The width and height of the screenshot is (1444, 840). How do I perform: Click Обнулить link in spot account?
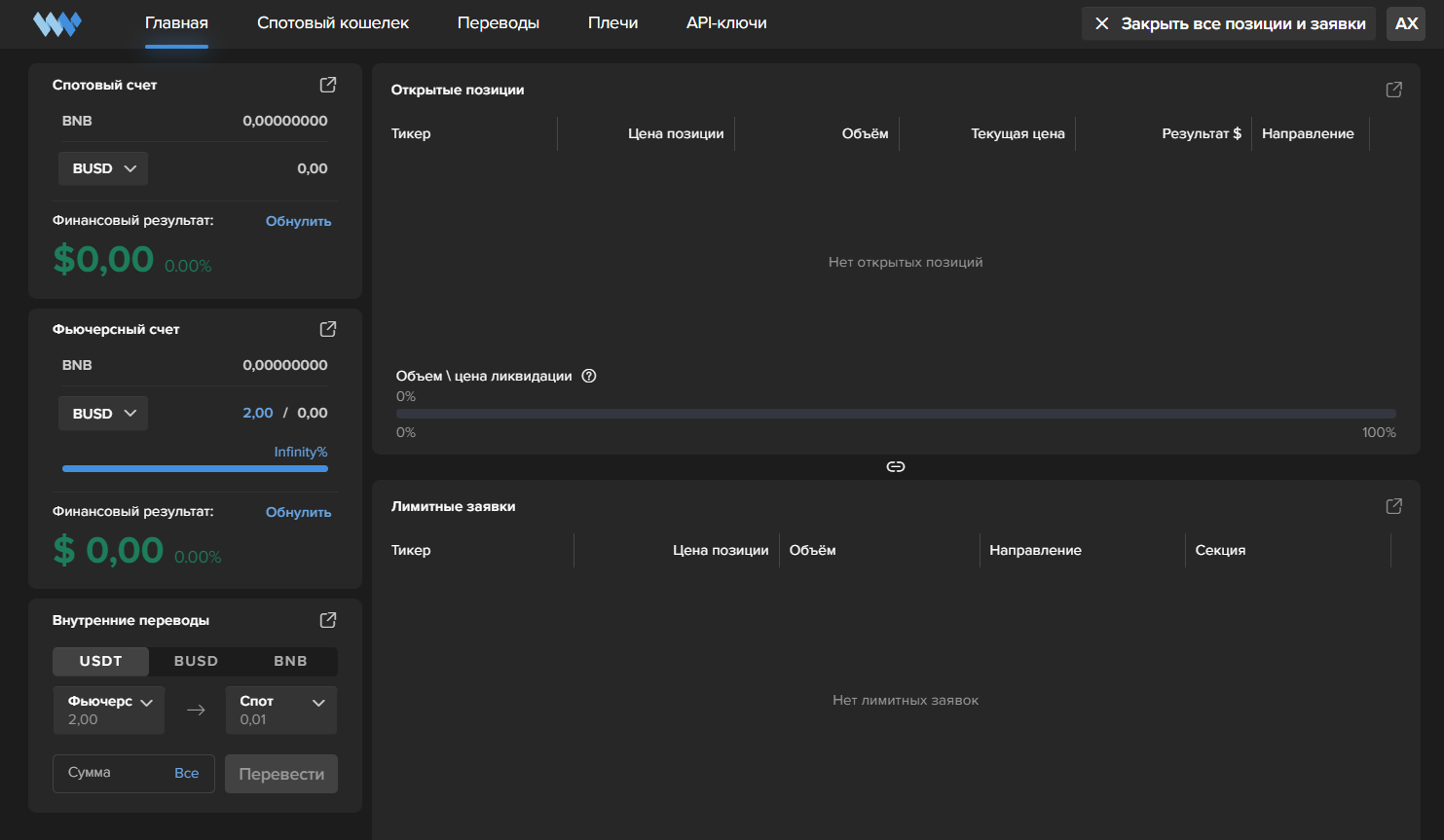pos(299,221)
